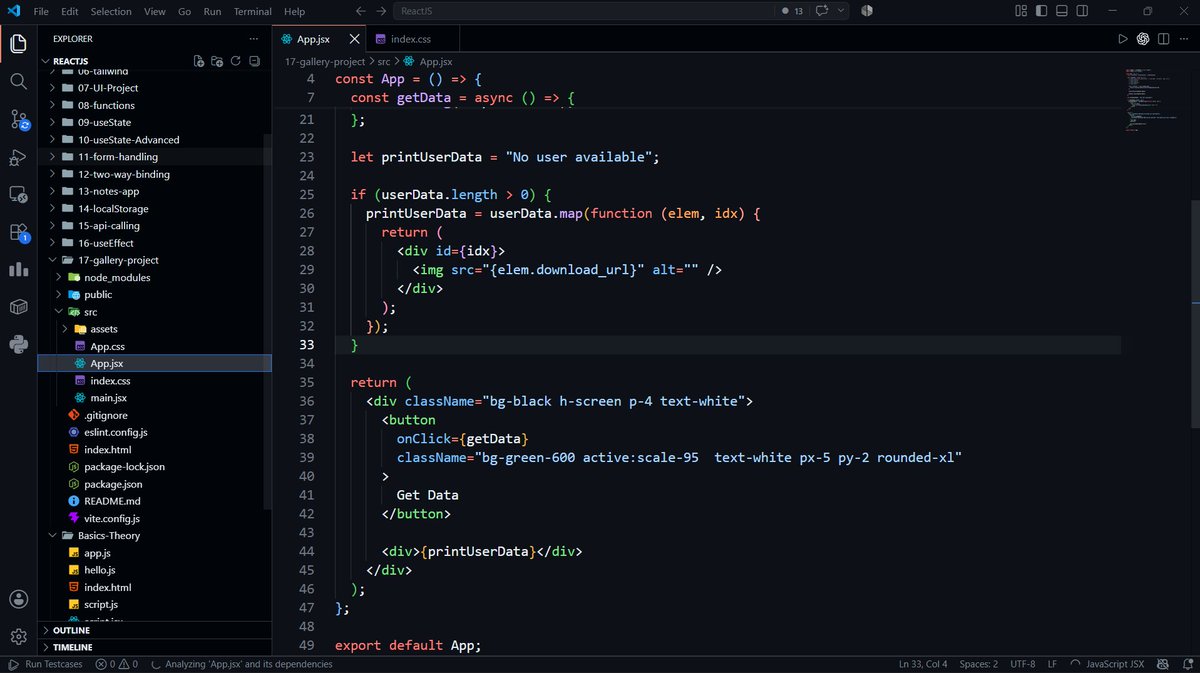Open package.json in the Explorer

(x=113, y=484)
